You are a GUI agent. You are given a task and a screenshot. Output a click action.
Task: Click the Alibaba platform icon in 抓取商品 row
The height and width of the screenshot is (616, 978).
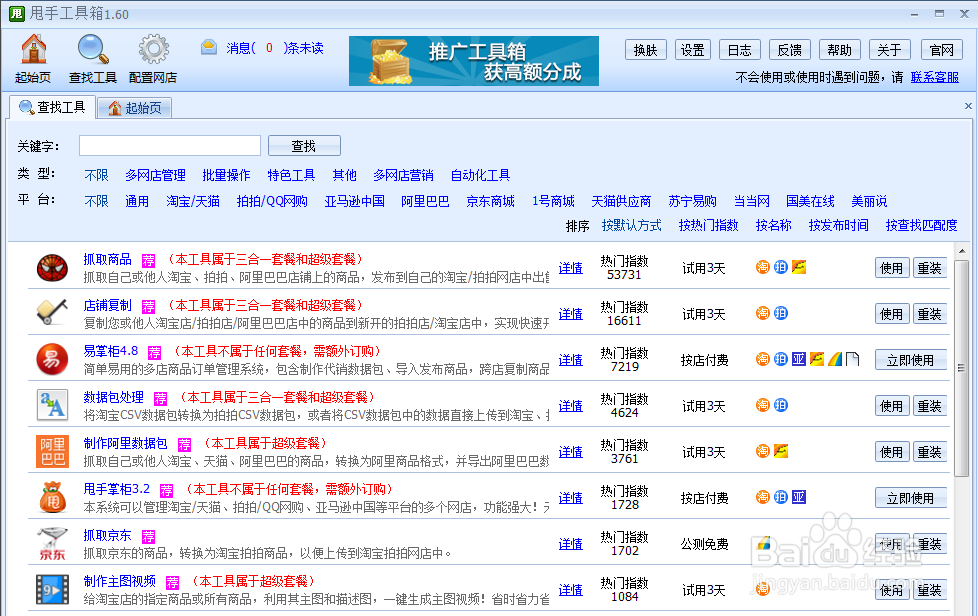pos(799,267)
